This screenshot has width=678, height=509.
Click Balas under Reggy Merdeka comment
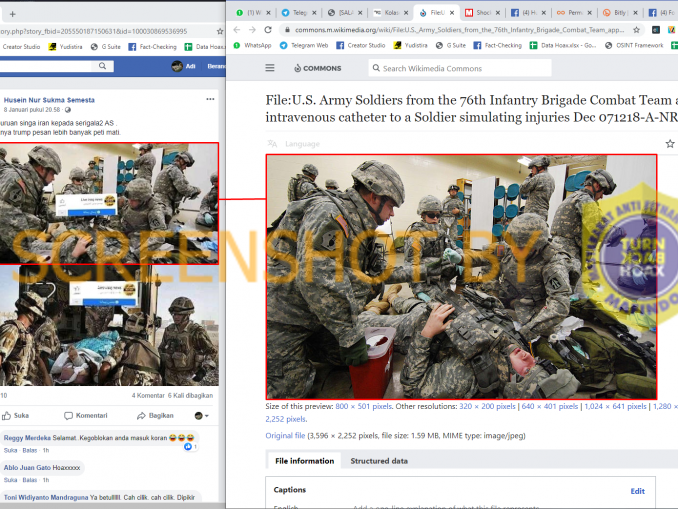click(x=29, y=450)
